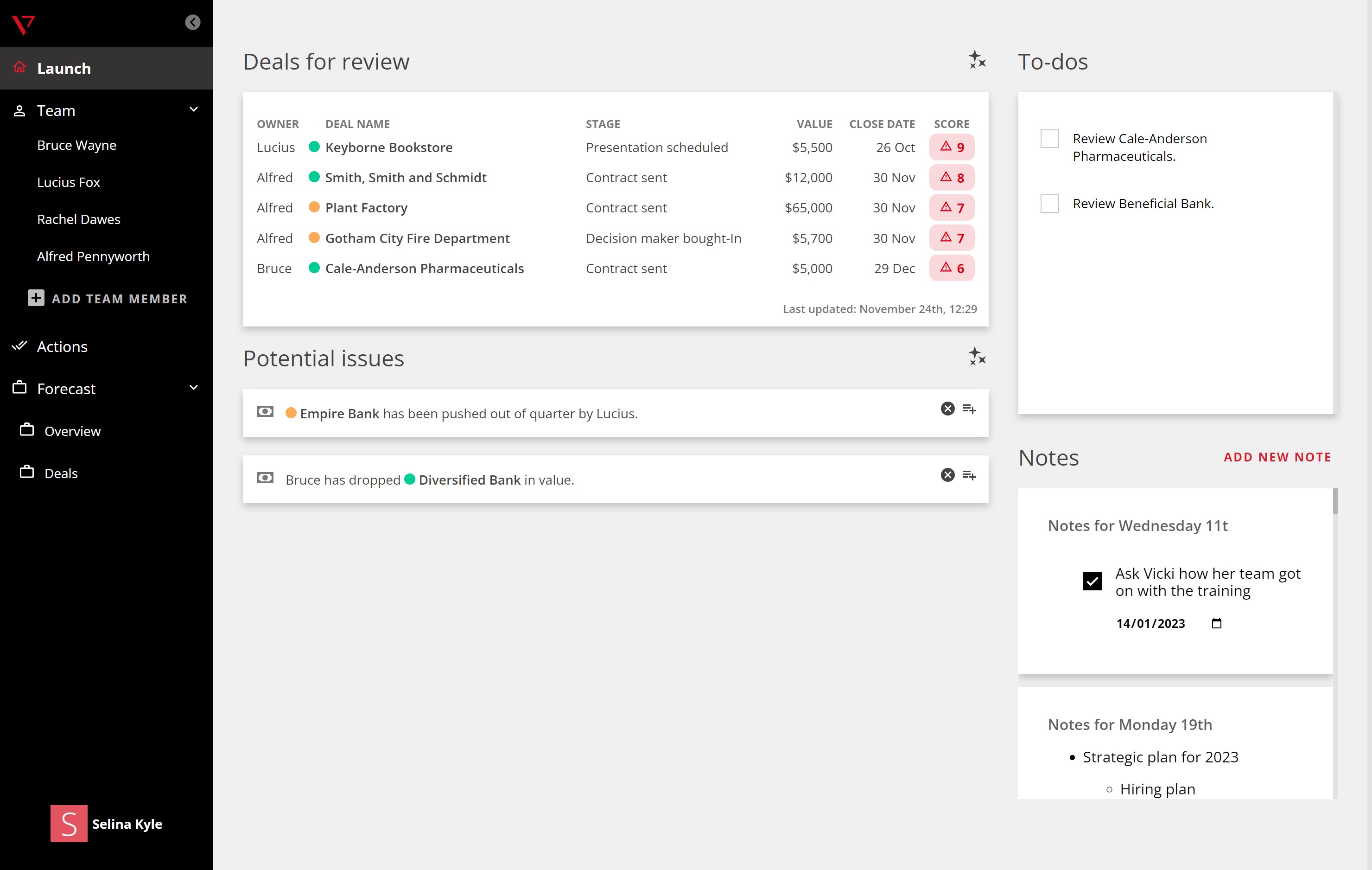Uncheck the Ask Vicki training checkbox
The width and height of the screenshot is (1372, 870).
click(x=1092, y=582)
